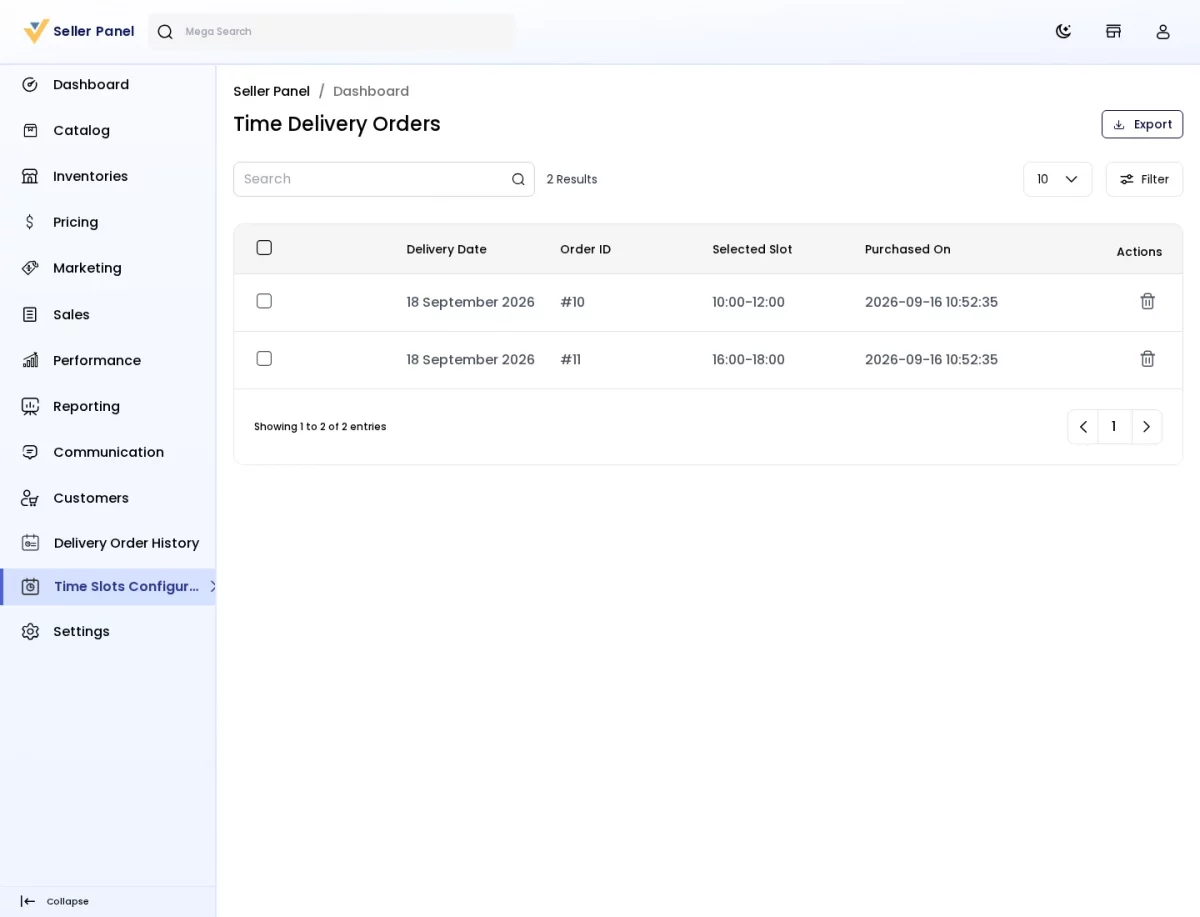Click the Catalog sidebar icon
Image resolution: width=1200 pixels, height=917 pixels.
[x=30, y=131]
